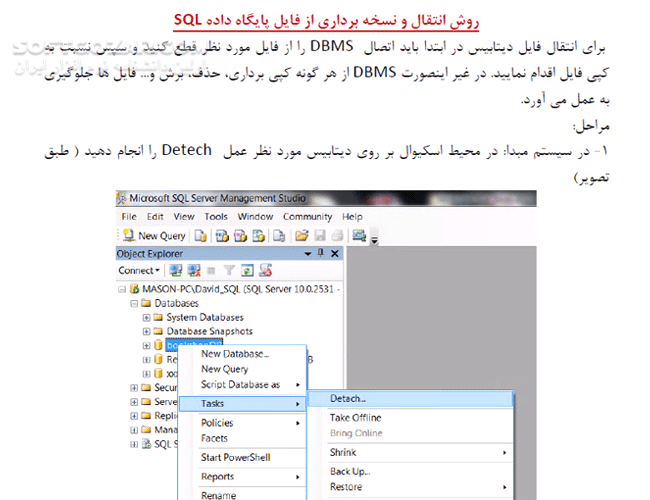Click the Analysis Services DMX Query icon
The image size is (650, 500).
click(240, 236)
